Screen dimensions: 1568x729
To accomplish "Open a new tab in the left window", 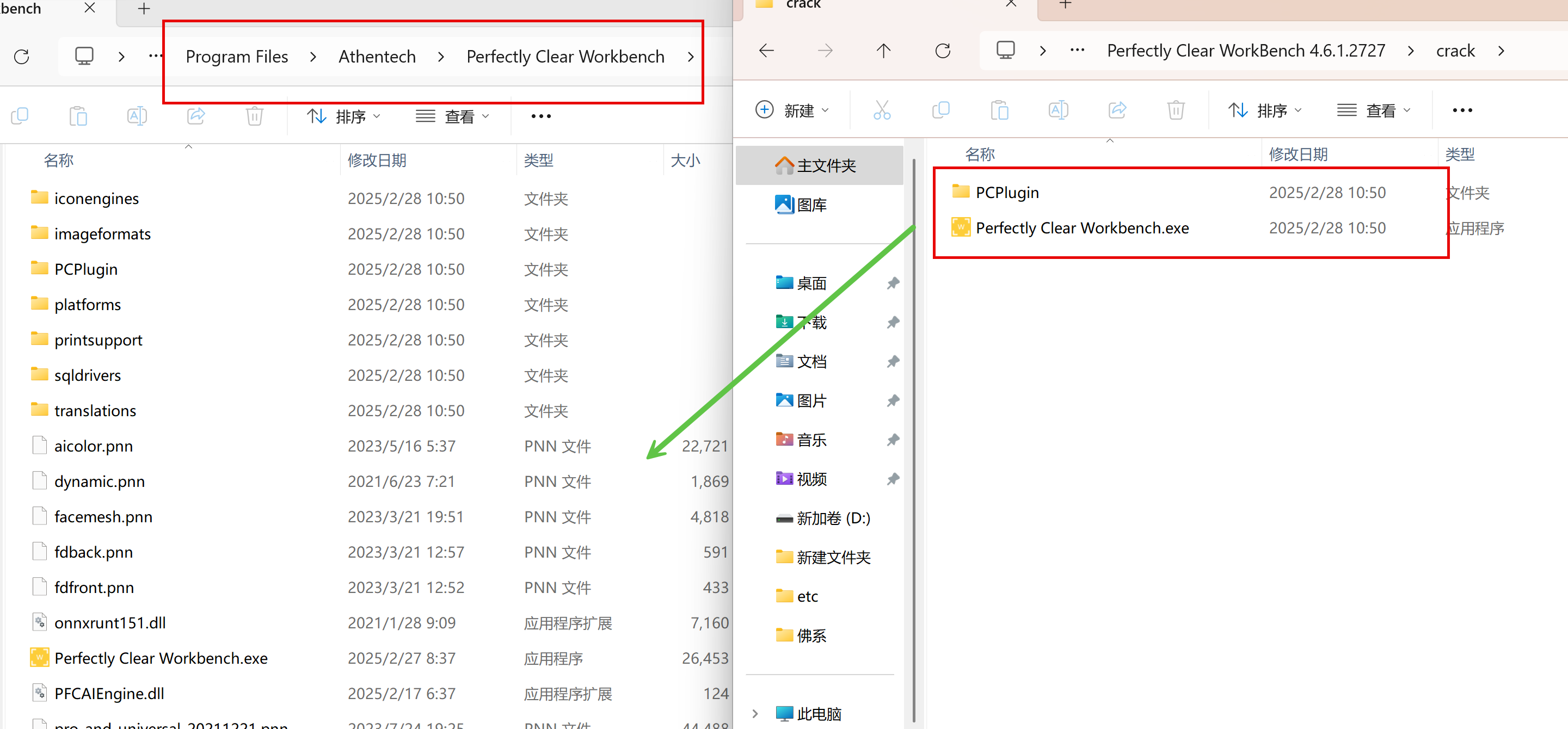I will pyautogui.click(x=144, y=9).
